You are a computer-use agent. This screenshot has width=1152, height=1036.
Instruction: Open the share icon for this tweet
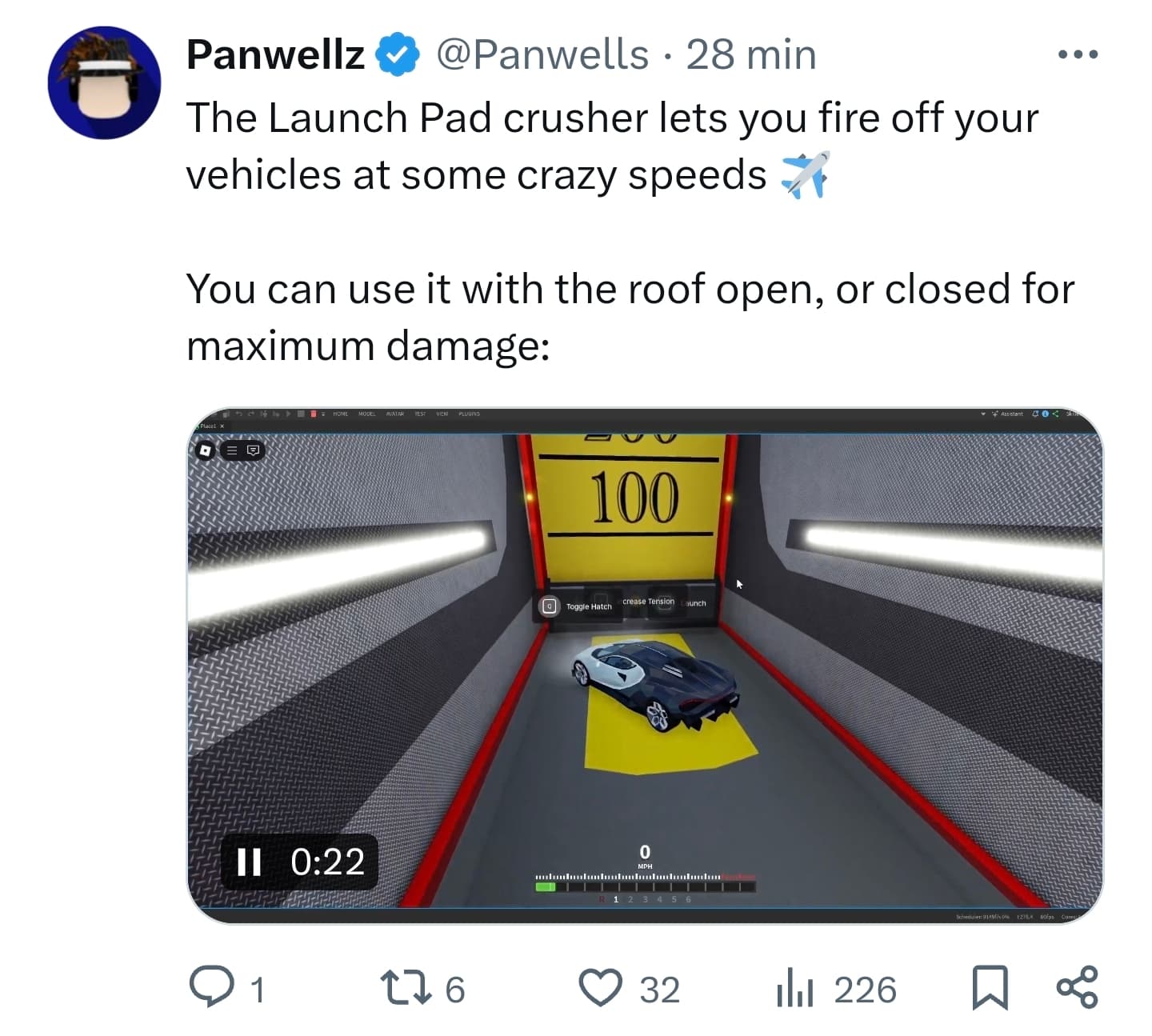(1077, 987)
